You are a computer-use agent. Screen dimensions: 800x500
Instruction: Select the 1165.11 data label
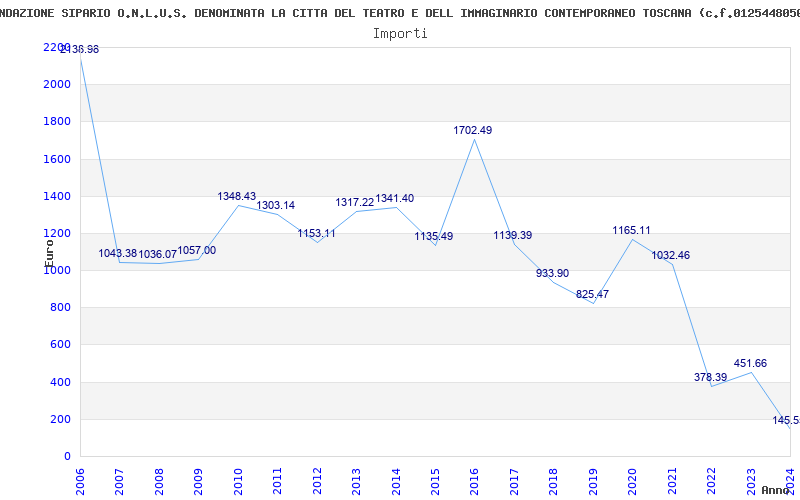pos(632,230)
